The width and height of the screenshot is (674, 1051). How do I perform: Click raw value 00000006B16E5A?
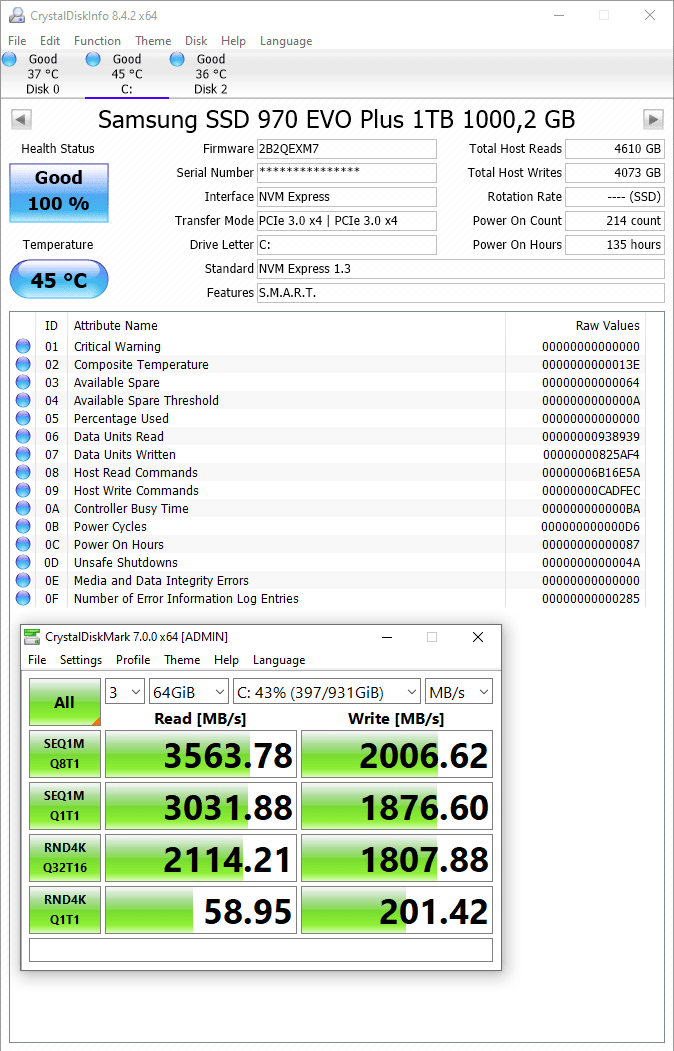tap(591, 473)
